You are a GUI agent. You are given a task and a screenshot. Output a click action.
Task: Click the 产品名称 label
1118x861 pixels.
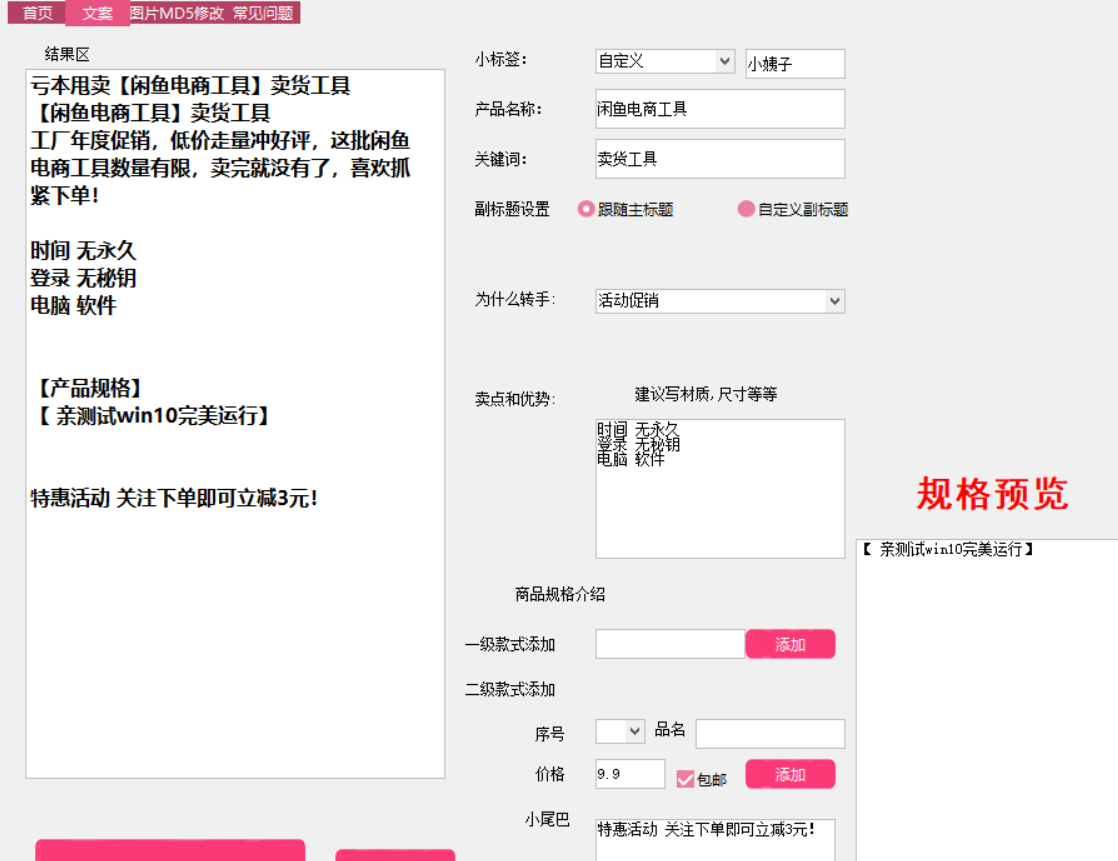pos(508,109)
